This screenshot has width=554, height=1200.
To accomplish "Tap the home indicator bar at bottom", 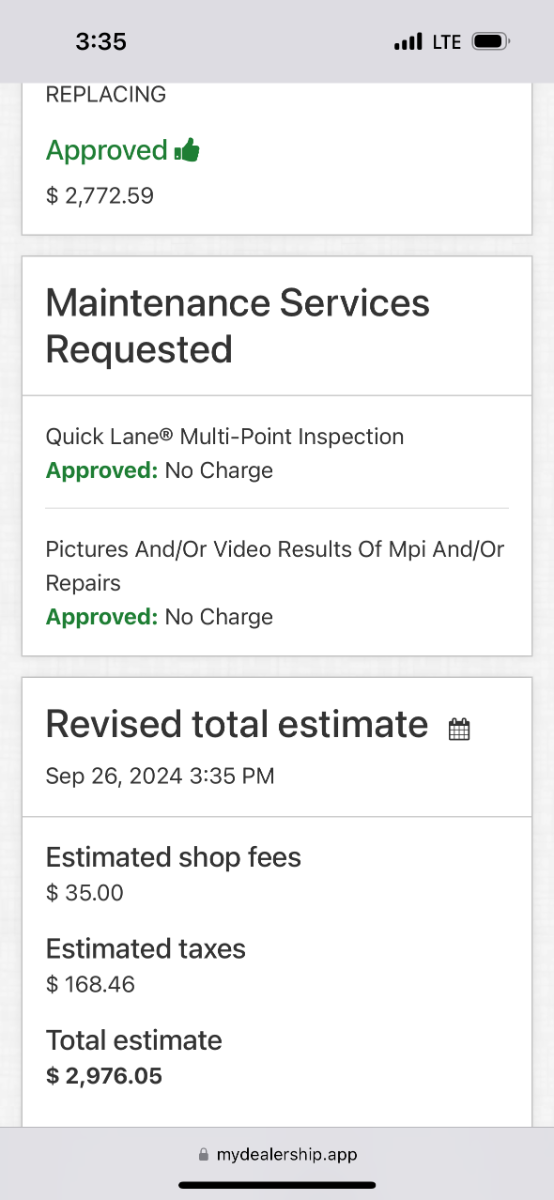I will tap(277, 1185).
